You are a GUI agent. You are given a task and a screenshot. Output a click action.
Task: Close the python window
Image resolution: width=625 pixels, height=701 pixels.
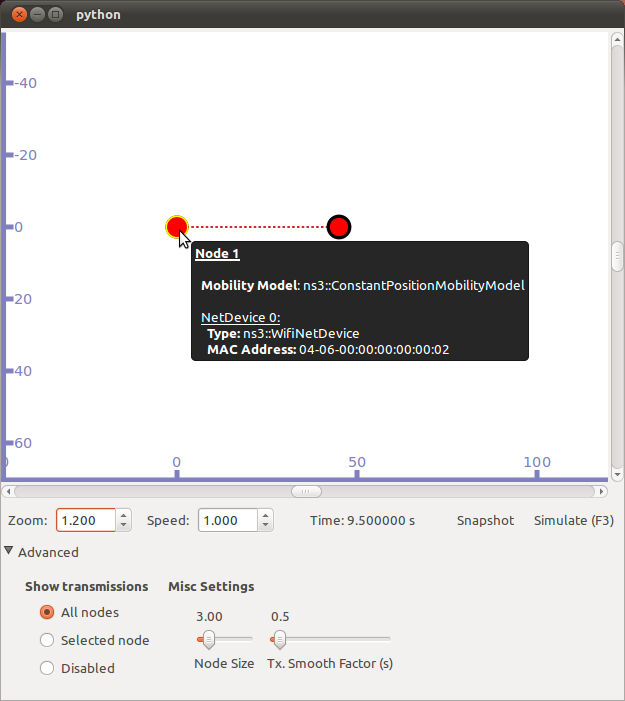click(x=19, y=15)
